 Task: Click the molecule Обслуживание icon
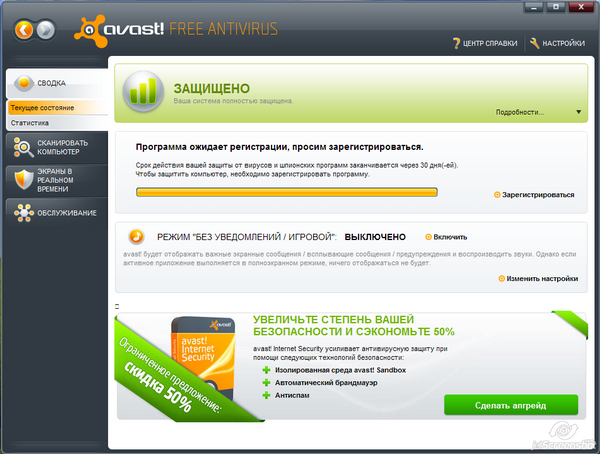point(24,213)
